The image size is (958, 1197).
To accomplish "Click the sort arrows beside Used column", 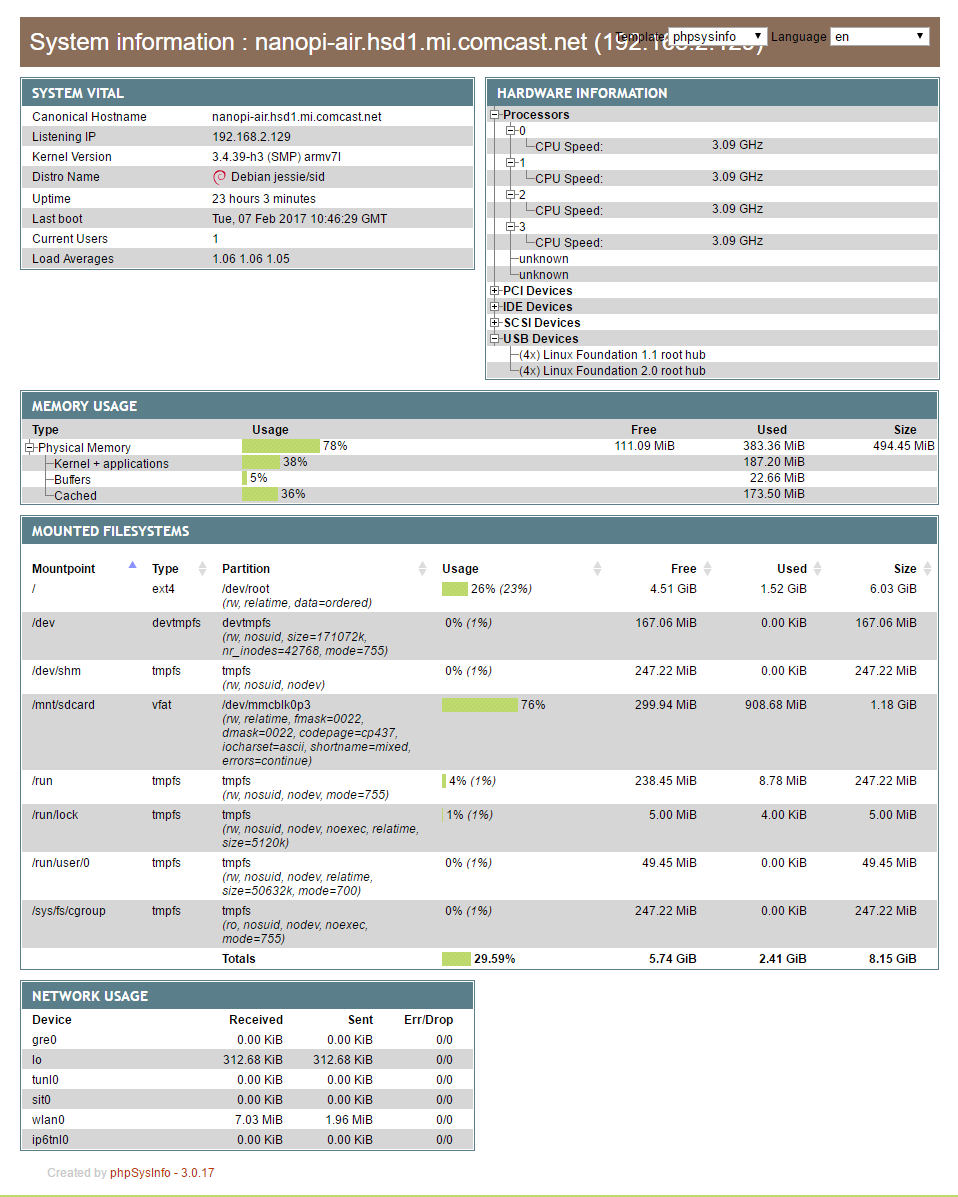I will 817,569.
